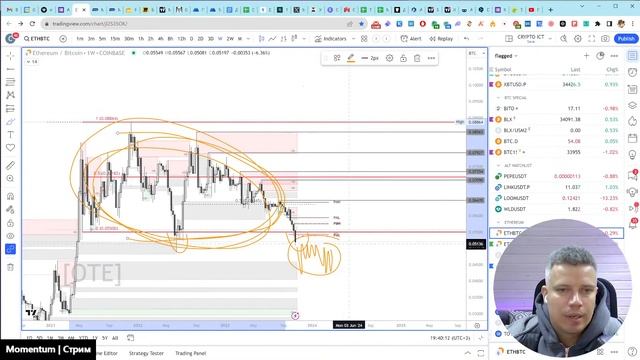Image resolution: width=640 pixels, height=360 pixels.
Task: Open the Strategy Tester tab
Action: (x=146, y=353)
